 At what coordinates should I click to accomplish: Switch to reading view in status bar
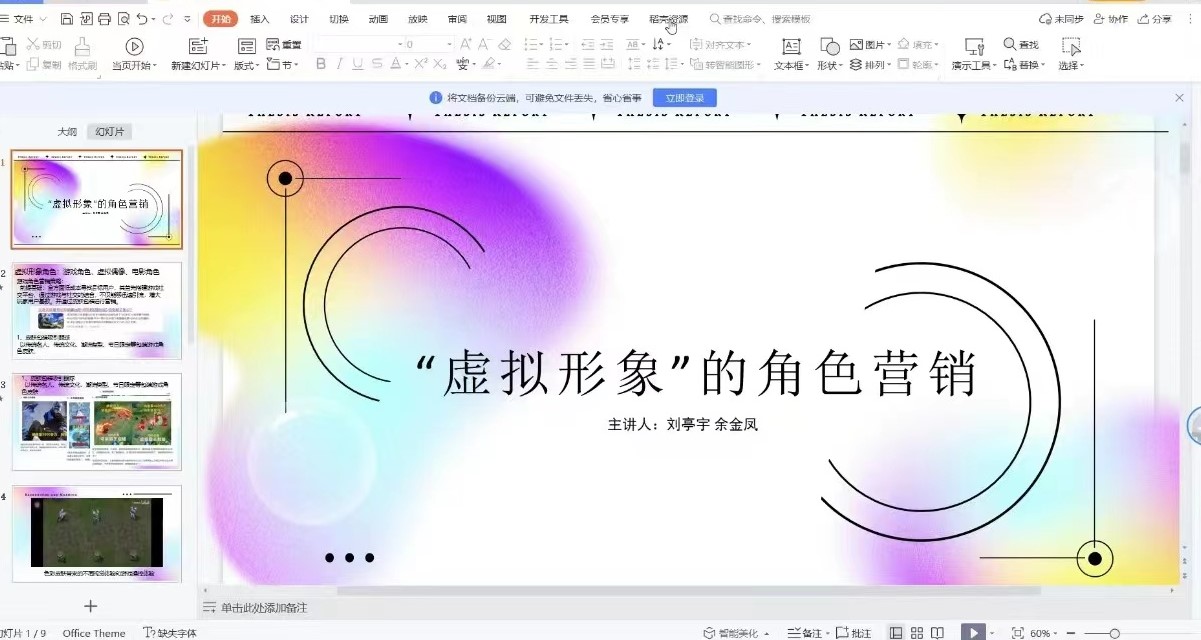[x=937, y=633]
